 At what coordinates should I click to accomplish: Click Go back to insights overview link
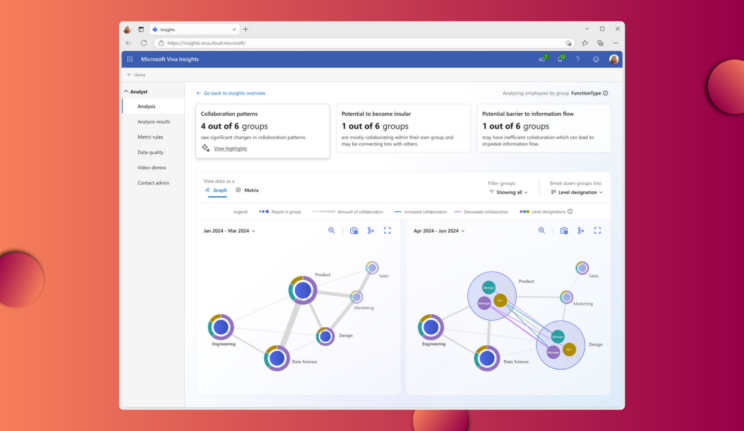(x=231, y=93)
